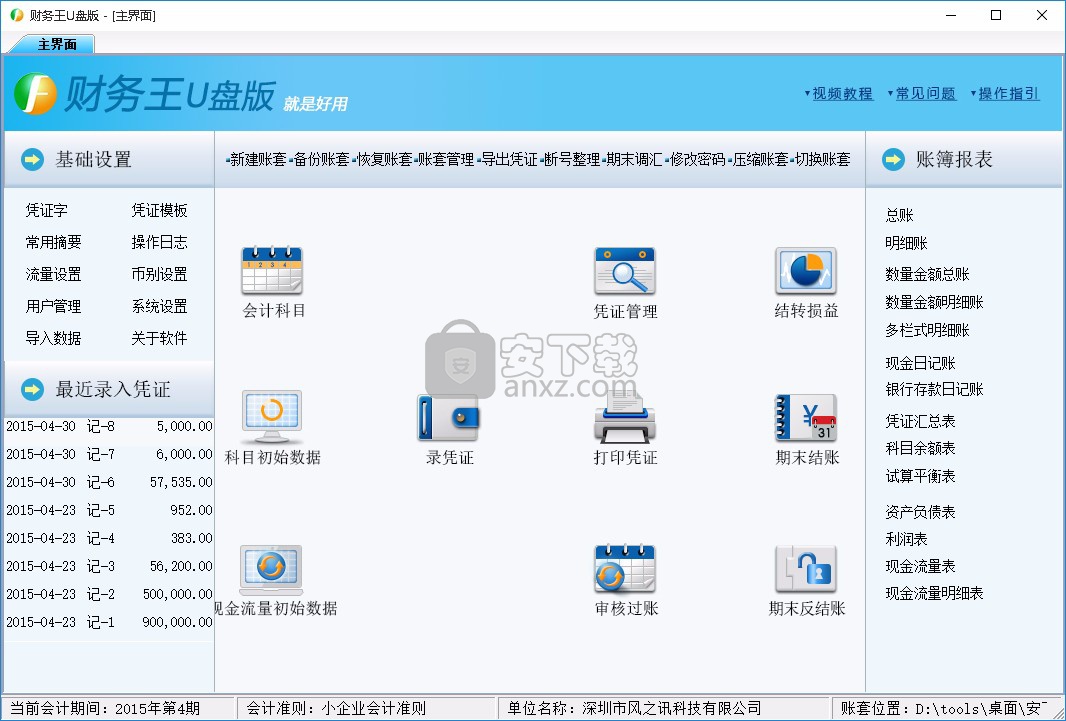Select 压缩账套 from the top menu
The height and width of the screenshot is (721, 1066).
coord(760,160)
